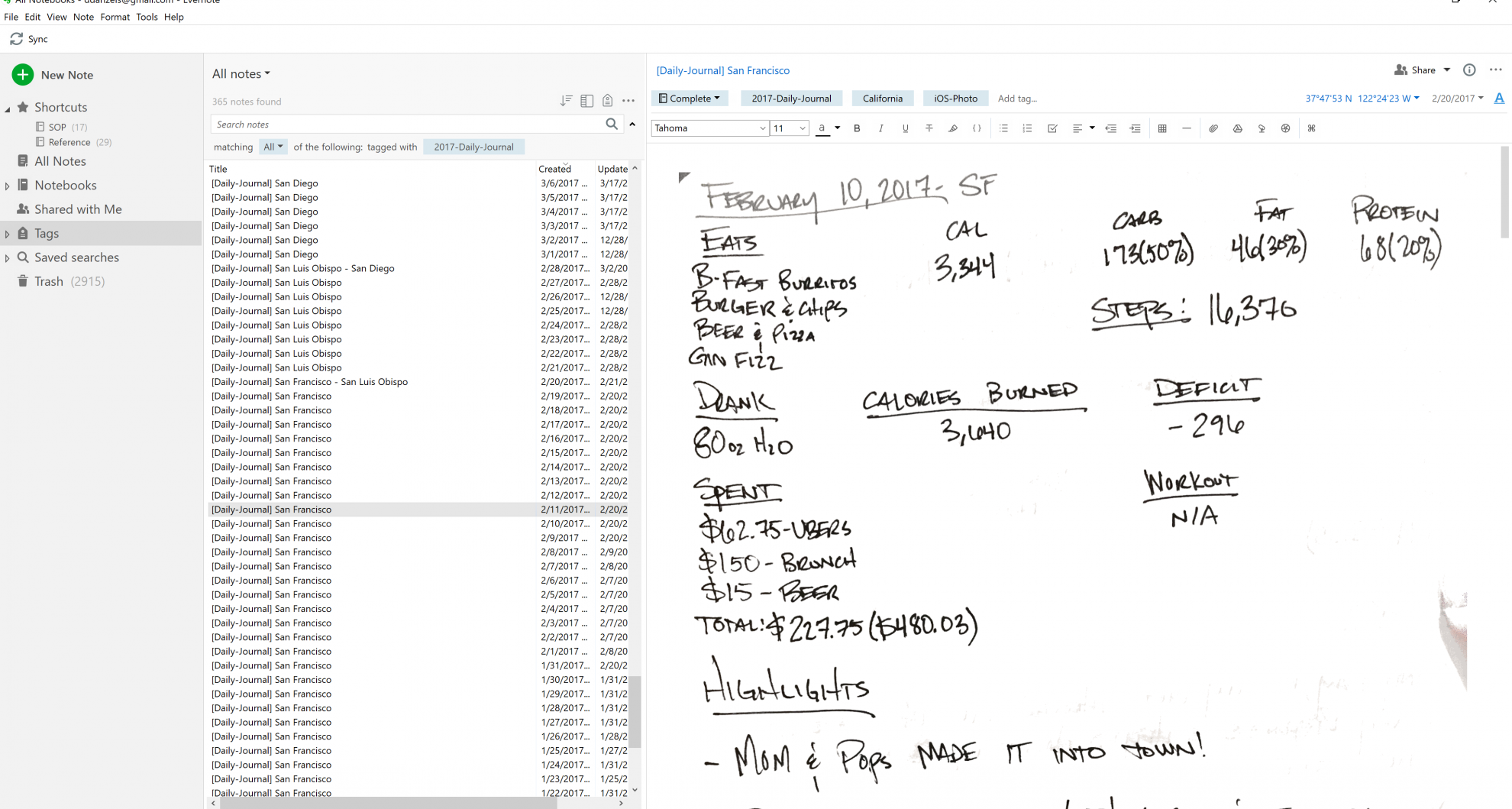Open note info icon
Viewport: 1512px width, 809px height.
click(x=1469, y=70)
